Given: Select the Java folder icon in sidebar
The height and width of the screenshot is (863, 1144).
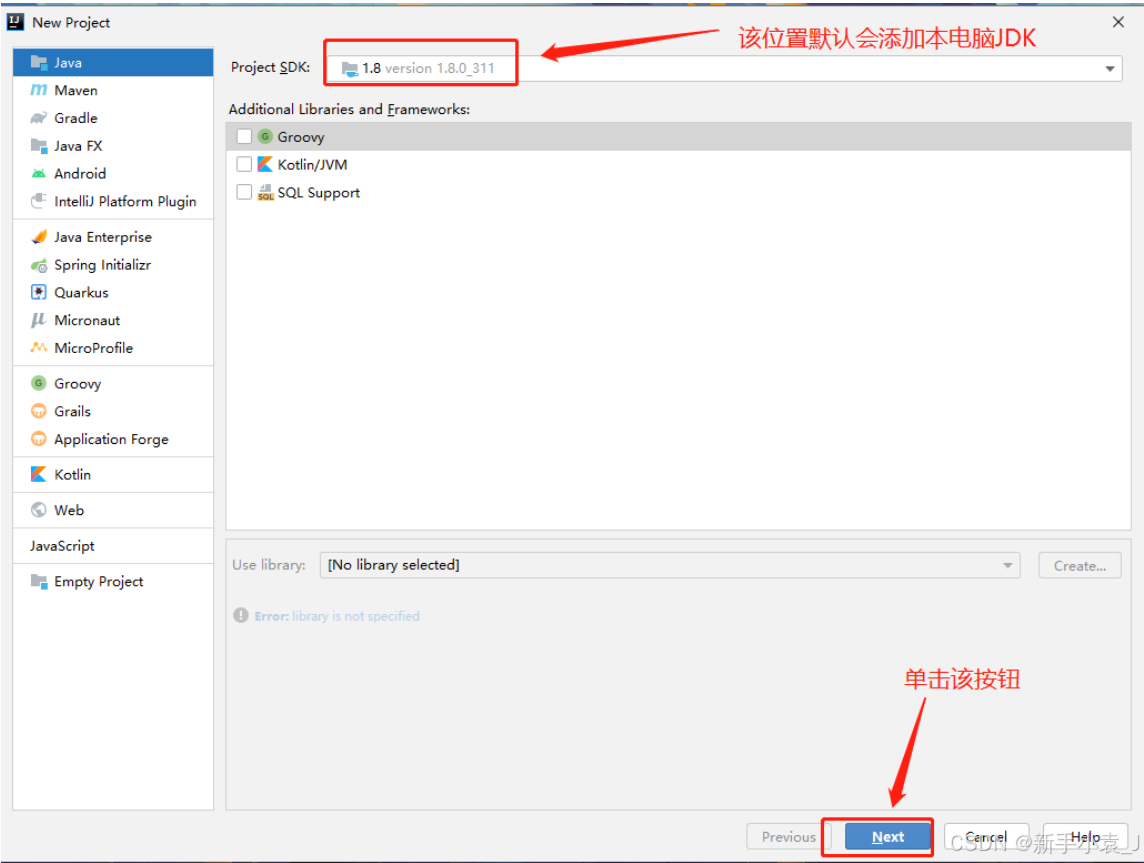Looking at the screenshot, I should point(39,63).
